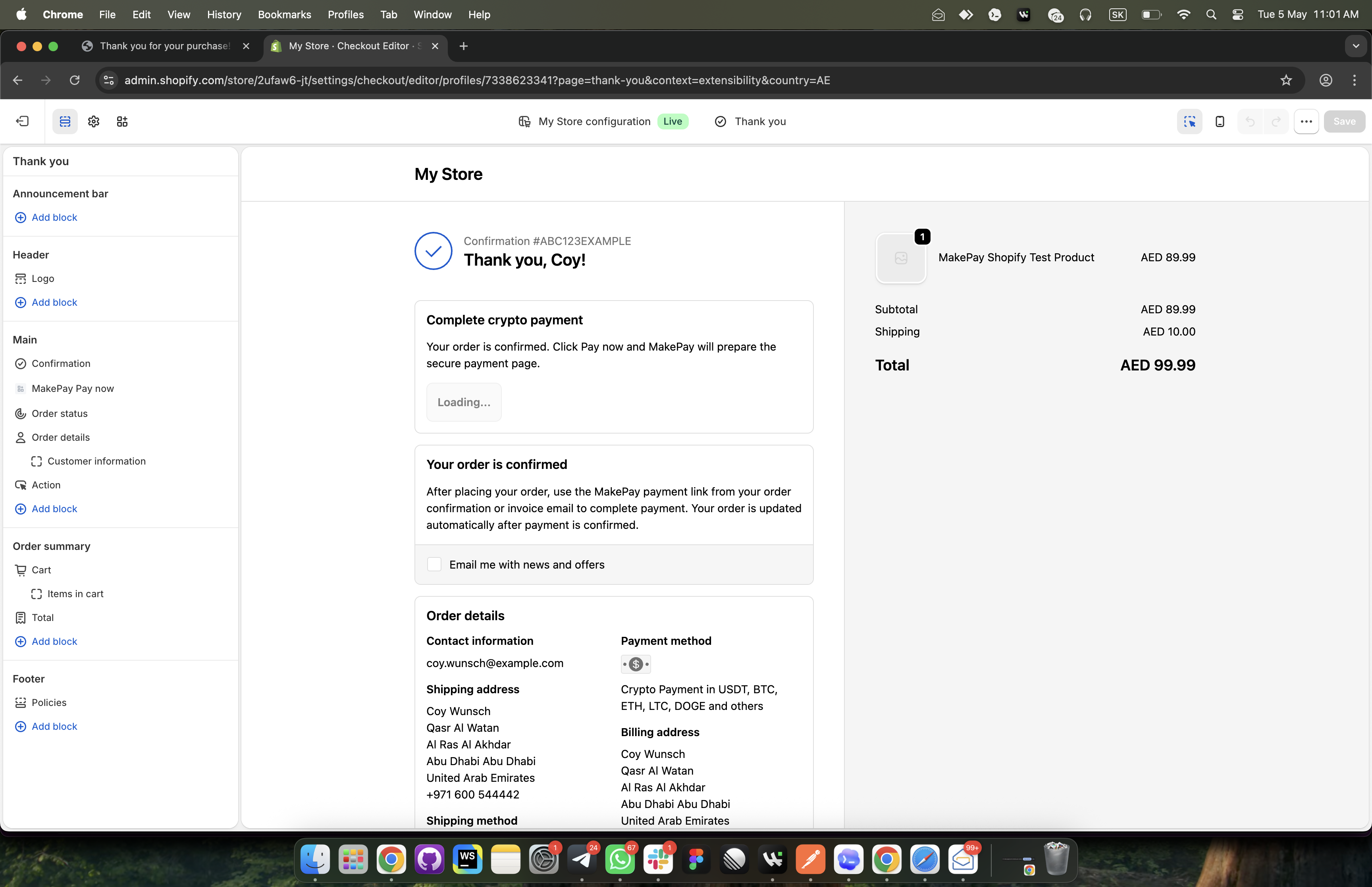Check Email me with news and offers

[x=434, y=565]
